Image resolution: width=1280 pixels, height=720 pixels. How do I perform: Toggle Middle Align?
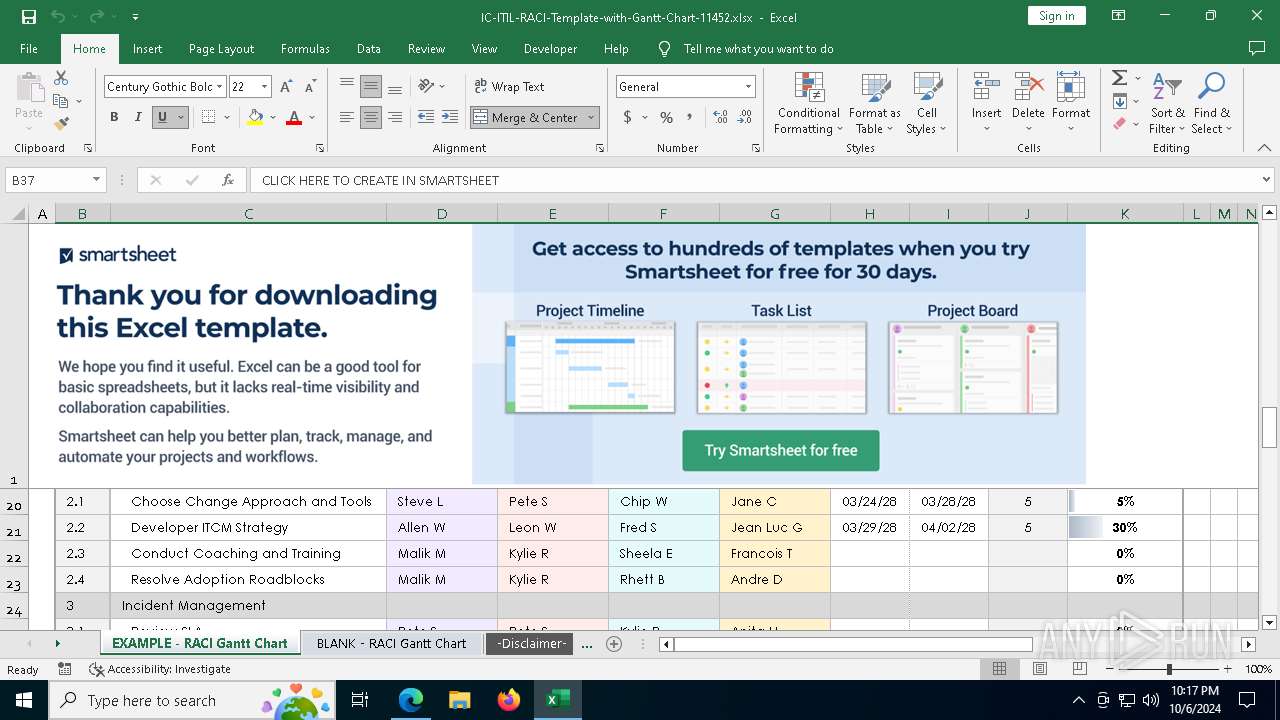[371, 87]
